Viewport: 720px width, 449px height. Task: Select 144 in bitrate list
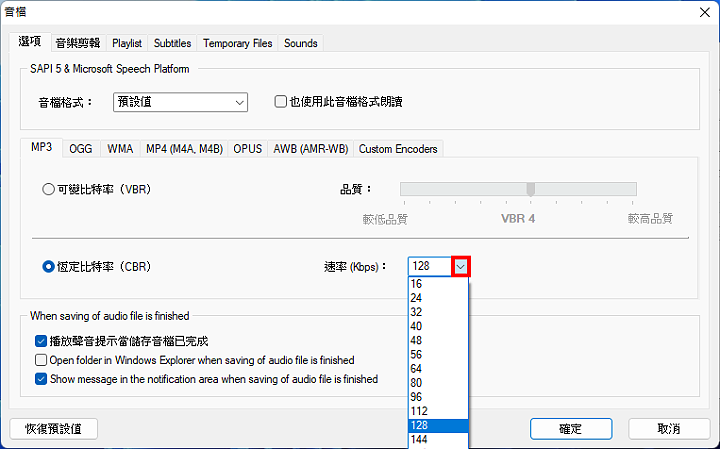pyautogui.click(x=438, y=440)
